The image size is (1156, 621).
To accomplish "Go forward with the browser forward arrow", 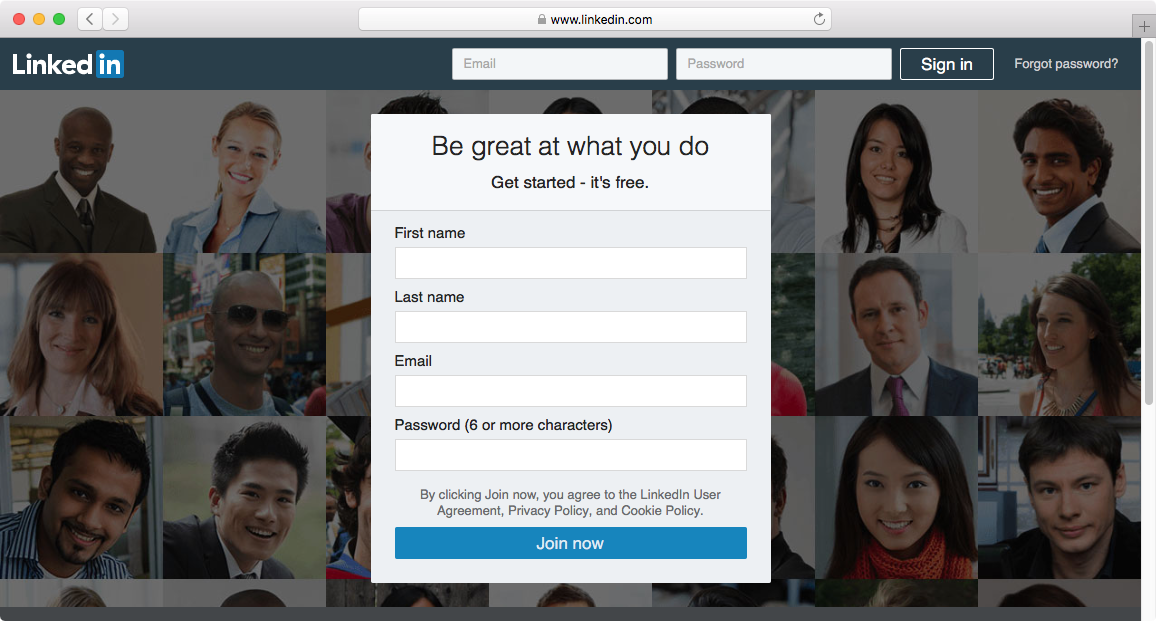I will point(116,19).
